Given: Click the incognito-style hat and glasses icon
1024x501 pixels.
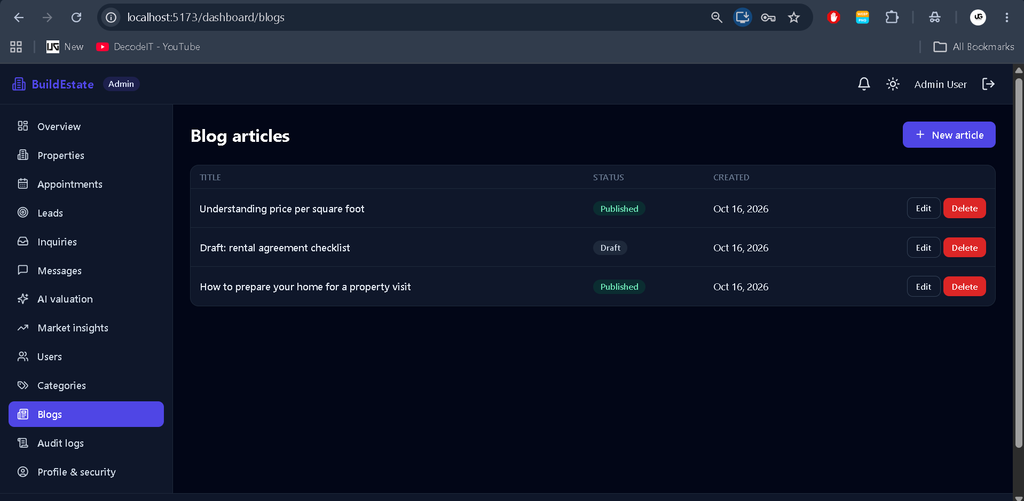Looking at the screenshot, I should click(935, 18).
